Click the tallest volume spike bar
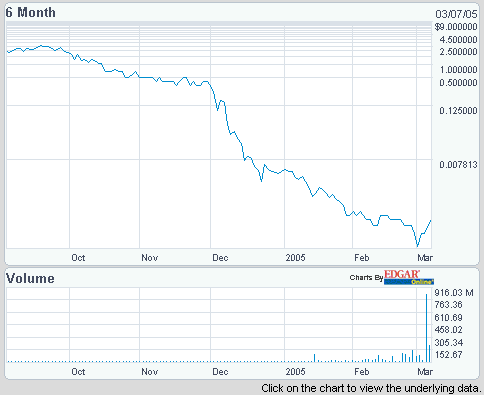This screenshot has height=395, width=484. (426, 328)
